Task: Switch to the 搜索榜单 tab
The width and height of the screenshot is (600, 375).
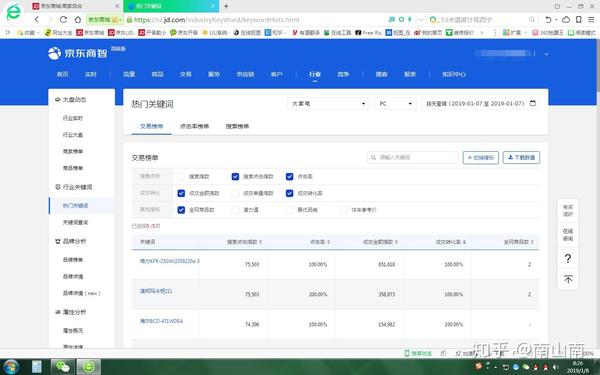Action: 237,126
